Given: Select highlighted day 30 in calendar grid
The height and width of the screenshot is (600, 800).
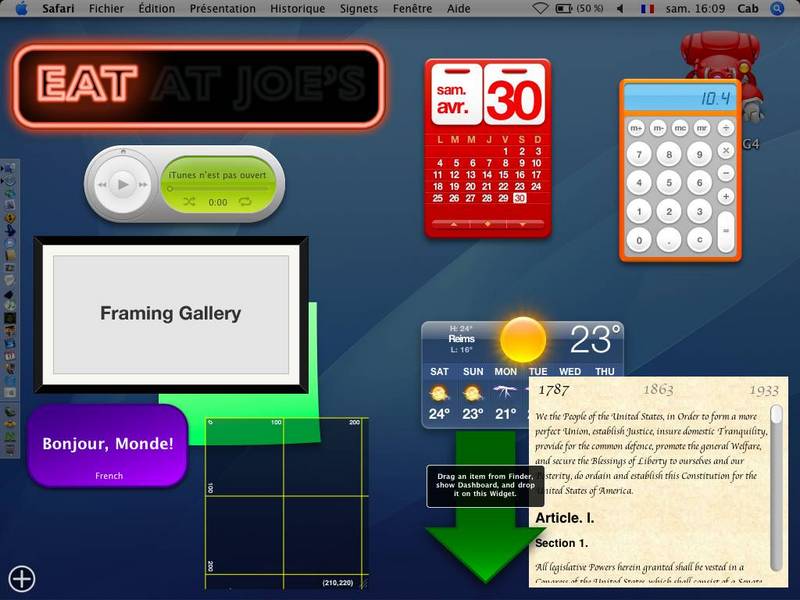Looking at the screenshot, I should 519,198.
